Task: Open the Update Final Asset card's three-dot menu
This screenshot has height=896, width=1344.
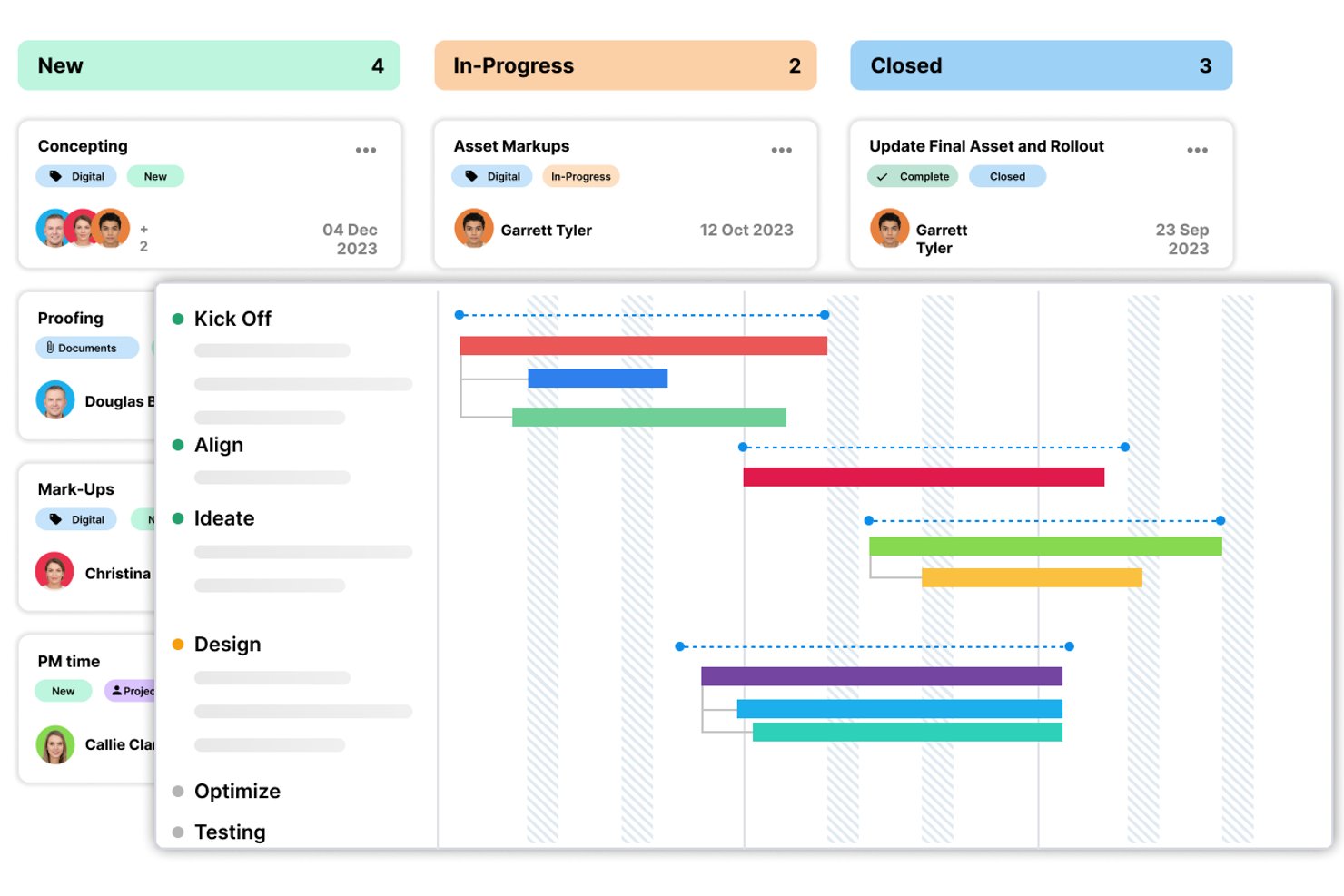Action: tap(1197, 150)
